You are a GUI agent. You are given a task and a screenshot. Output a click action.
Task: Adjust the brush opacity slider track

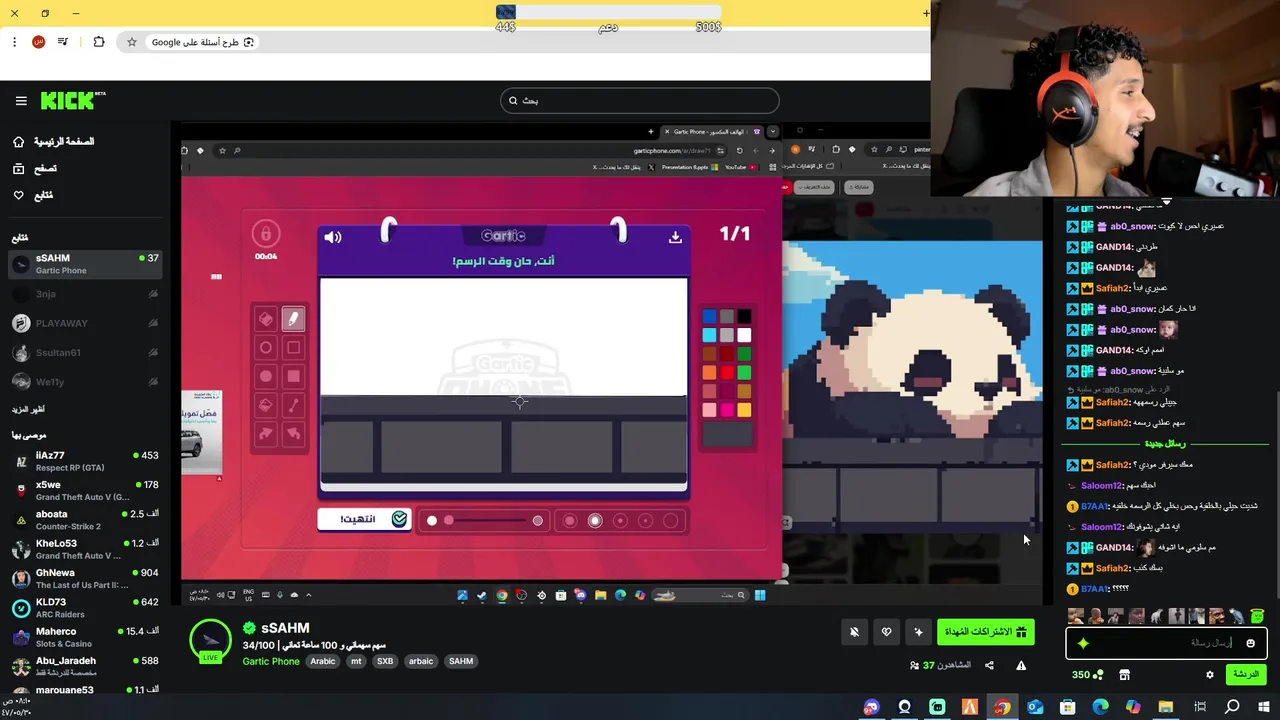coord(485,520)
